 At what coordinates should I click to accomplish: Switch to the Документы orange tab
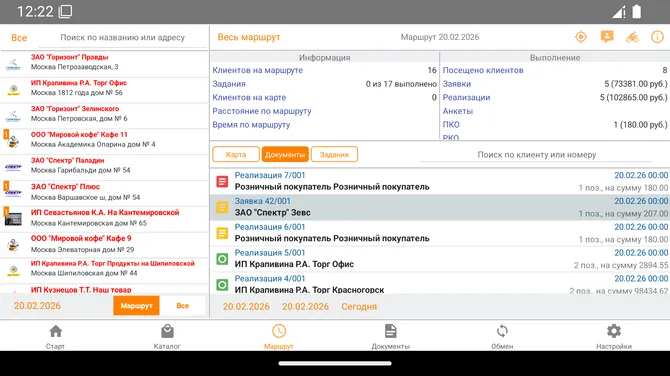(x=285, y=154)
